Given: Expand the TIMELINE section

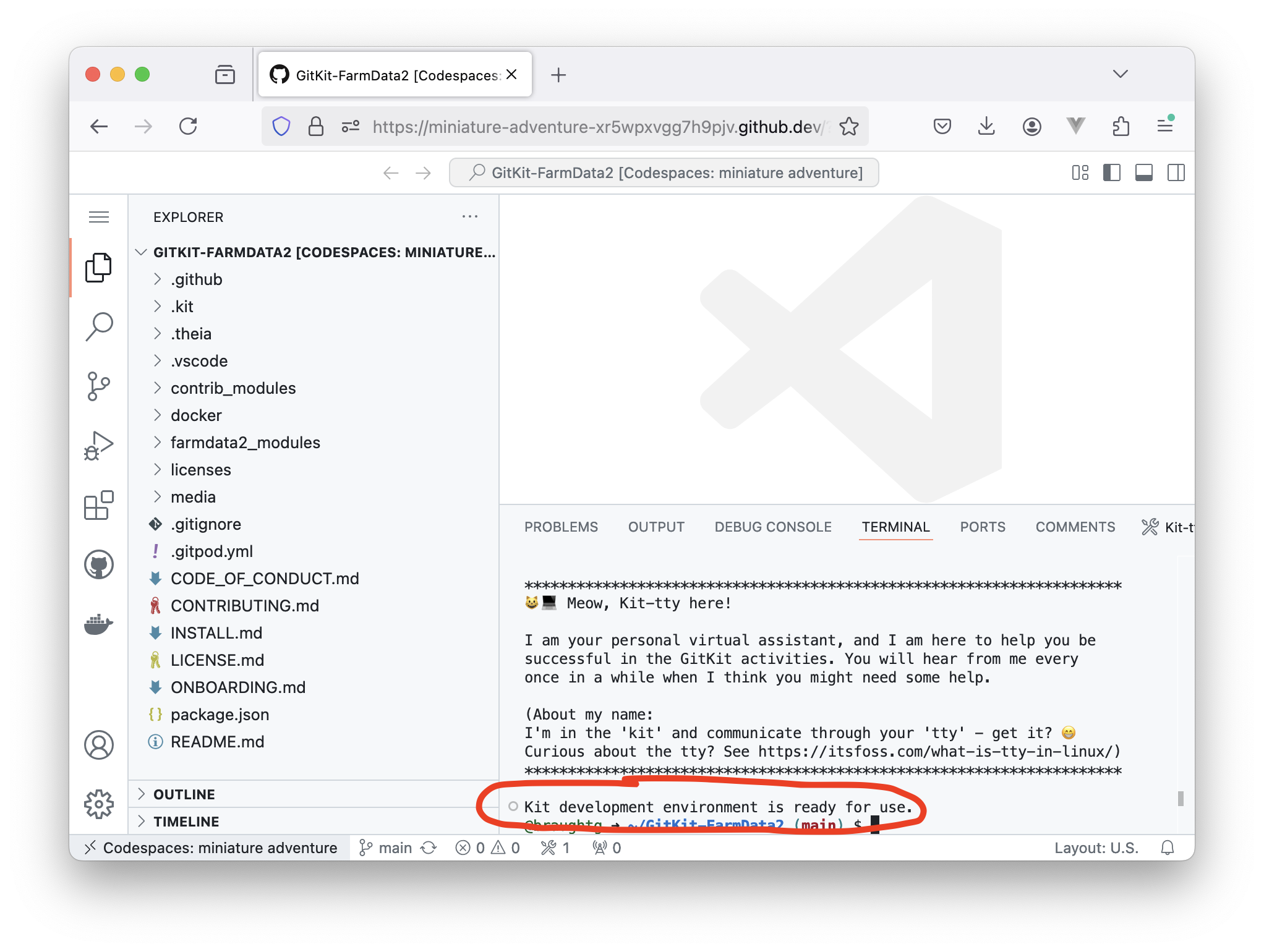Looking at the screenshot, I should point(186,821).
